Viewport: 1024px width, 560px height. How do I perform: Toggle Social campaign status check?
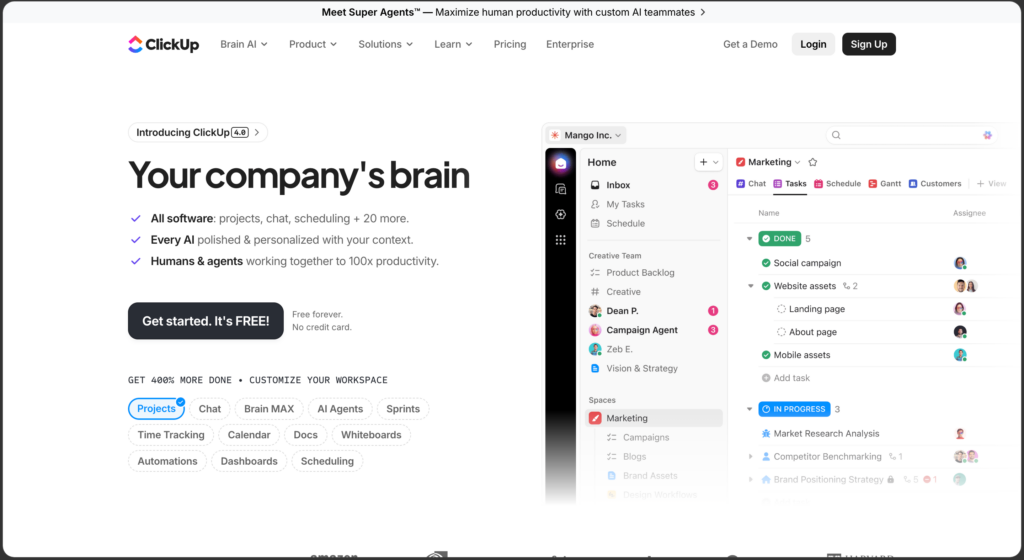tap(766, 263)
